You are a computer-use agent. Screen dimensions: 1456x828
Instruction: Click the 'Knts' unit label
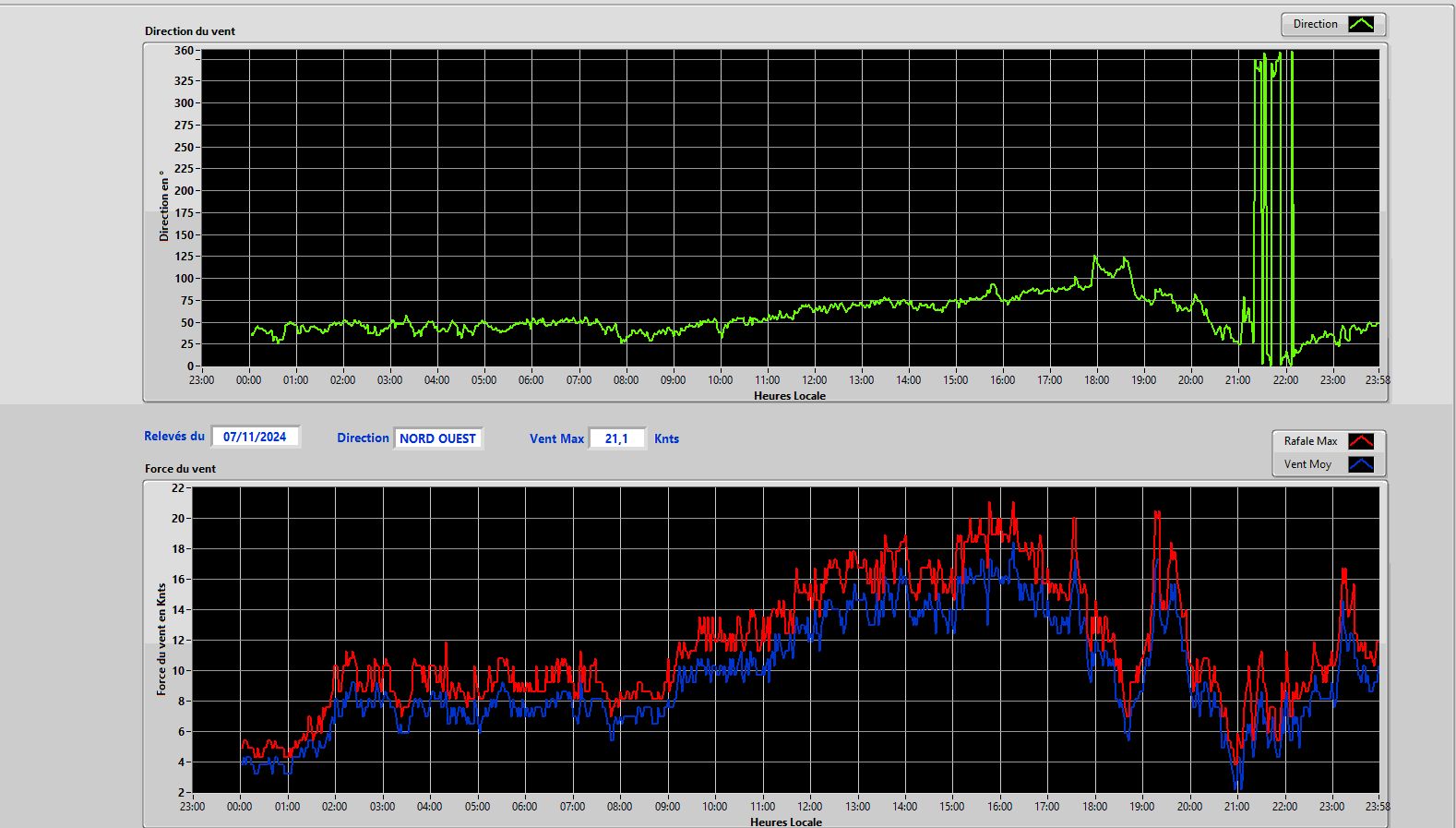[666, 439]
